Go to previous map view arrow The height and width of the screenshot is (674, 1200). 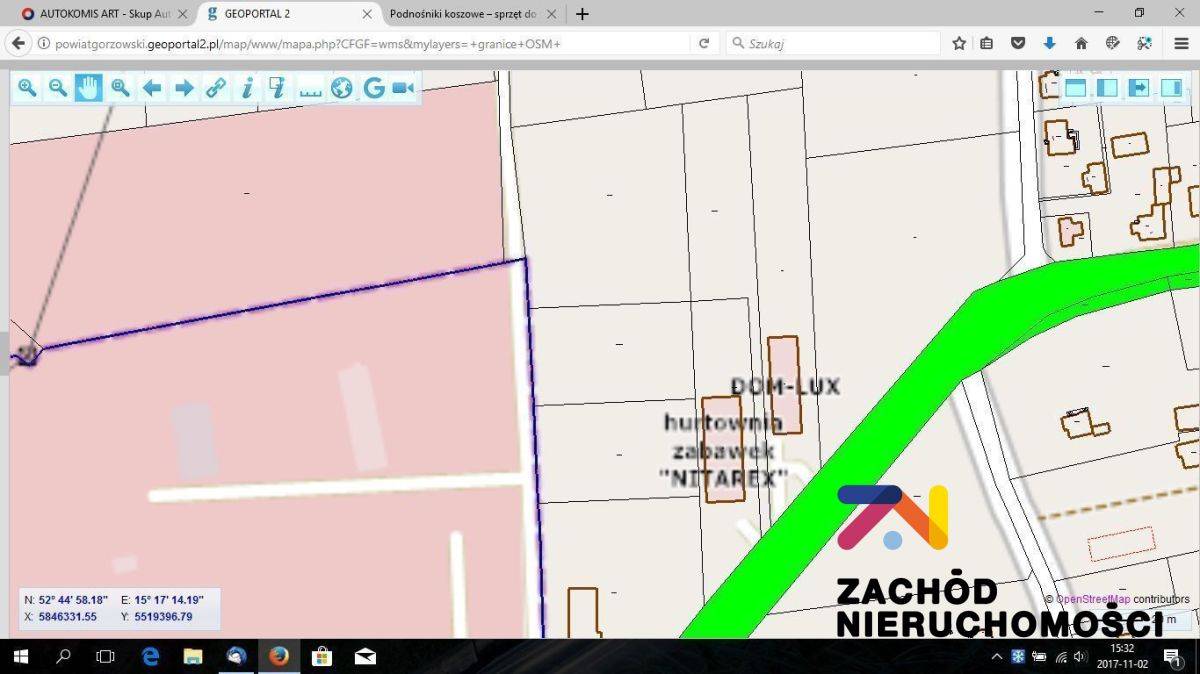(x=152, y=88)
